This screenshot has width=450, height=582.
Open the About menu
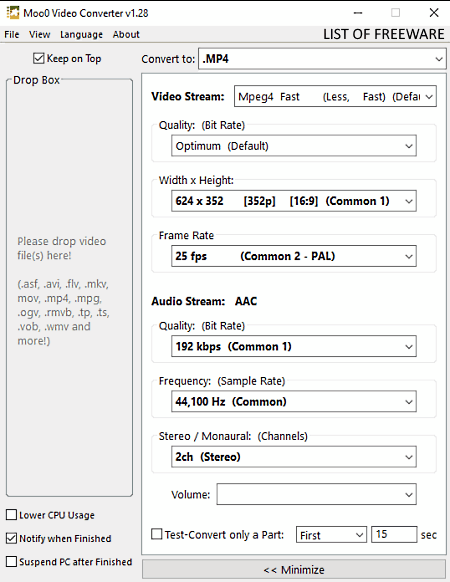[x=126, y=35]
